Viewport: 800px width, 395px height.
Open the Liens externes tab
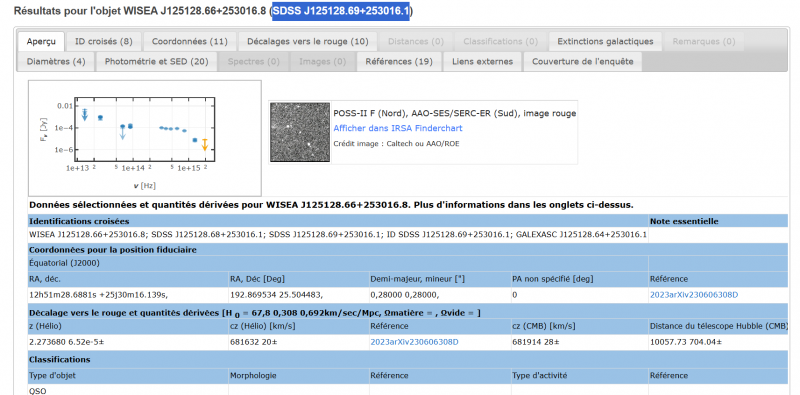pyautogui.click(x=483, y=61)
